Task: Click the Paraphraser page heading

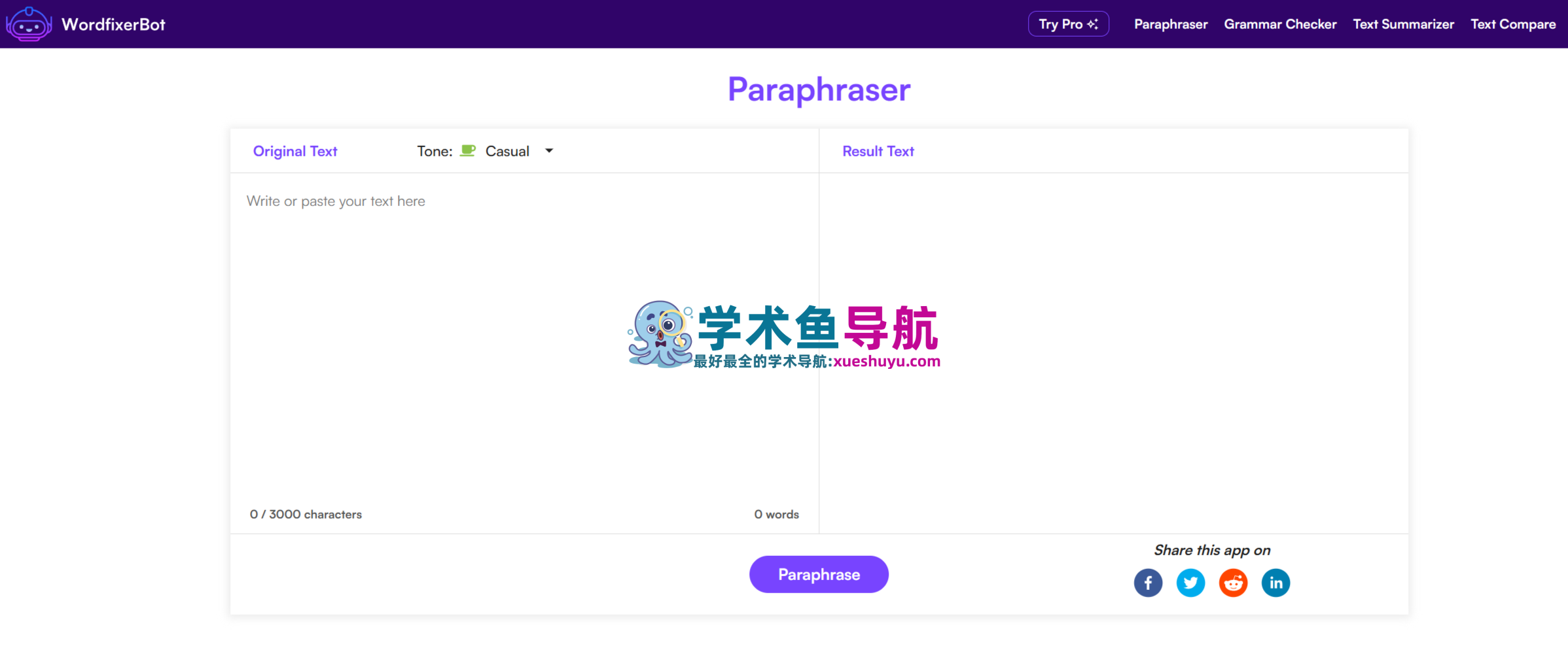Action: [819, 90]
